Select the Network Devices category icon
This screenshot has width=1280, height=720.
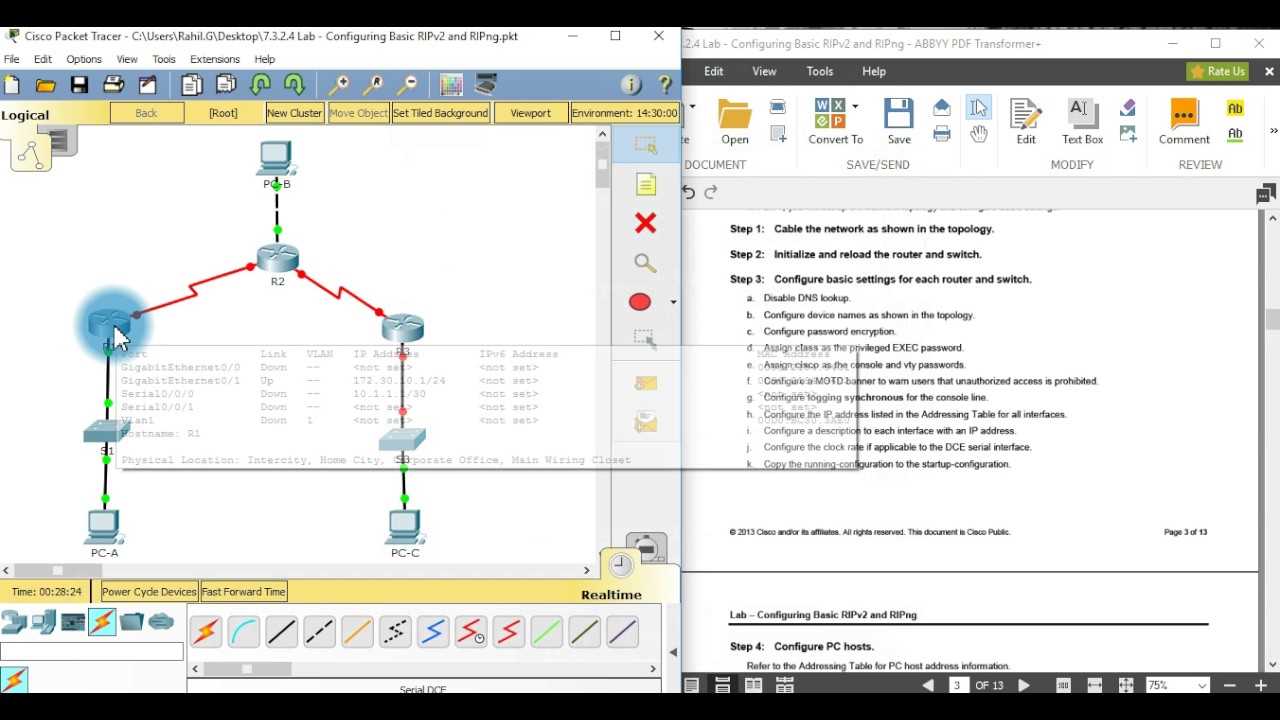pos(14,622)
